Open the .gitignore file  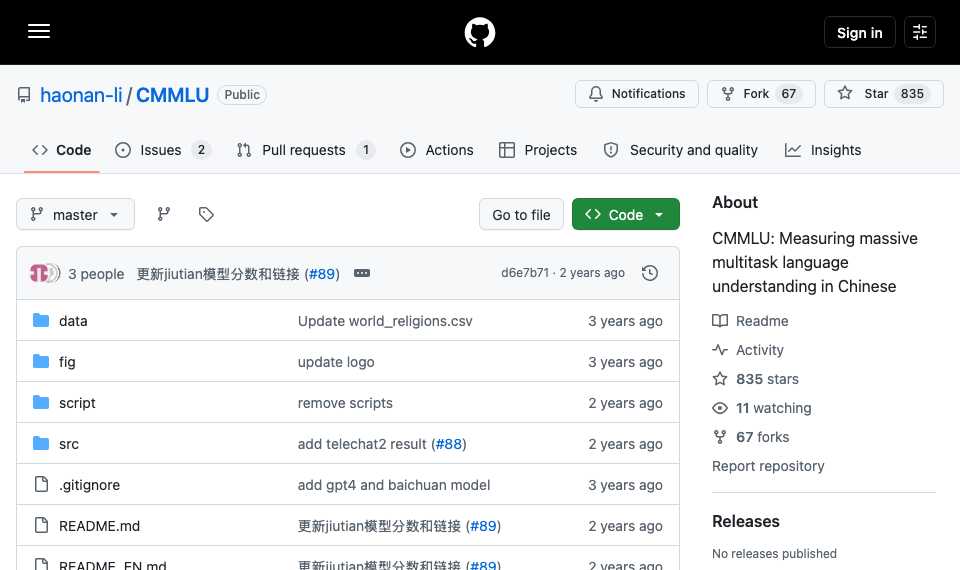tap(89, 485)
